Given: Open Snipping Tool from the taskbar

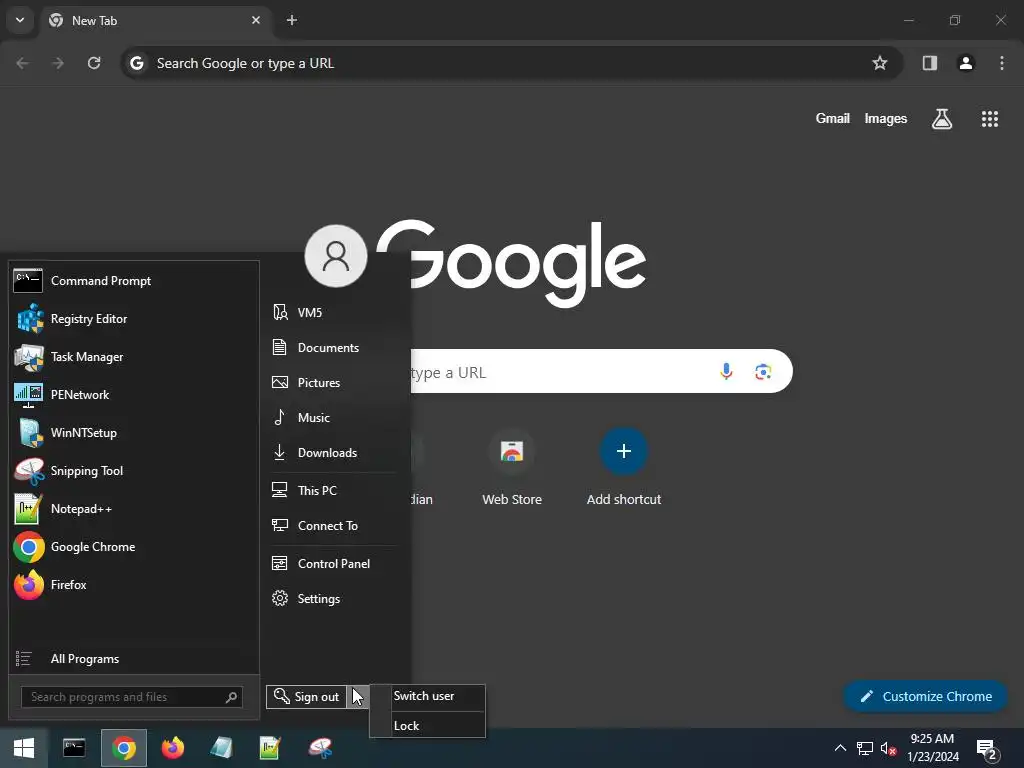Looking at the screenshot, I should pyautogui.click(x=320, y=748).
